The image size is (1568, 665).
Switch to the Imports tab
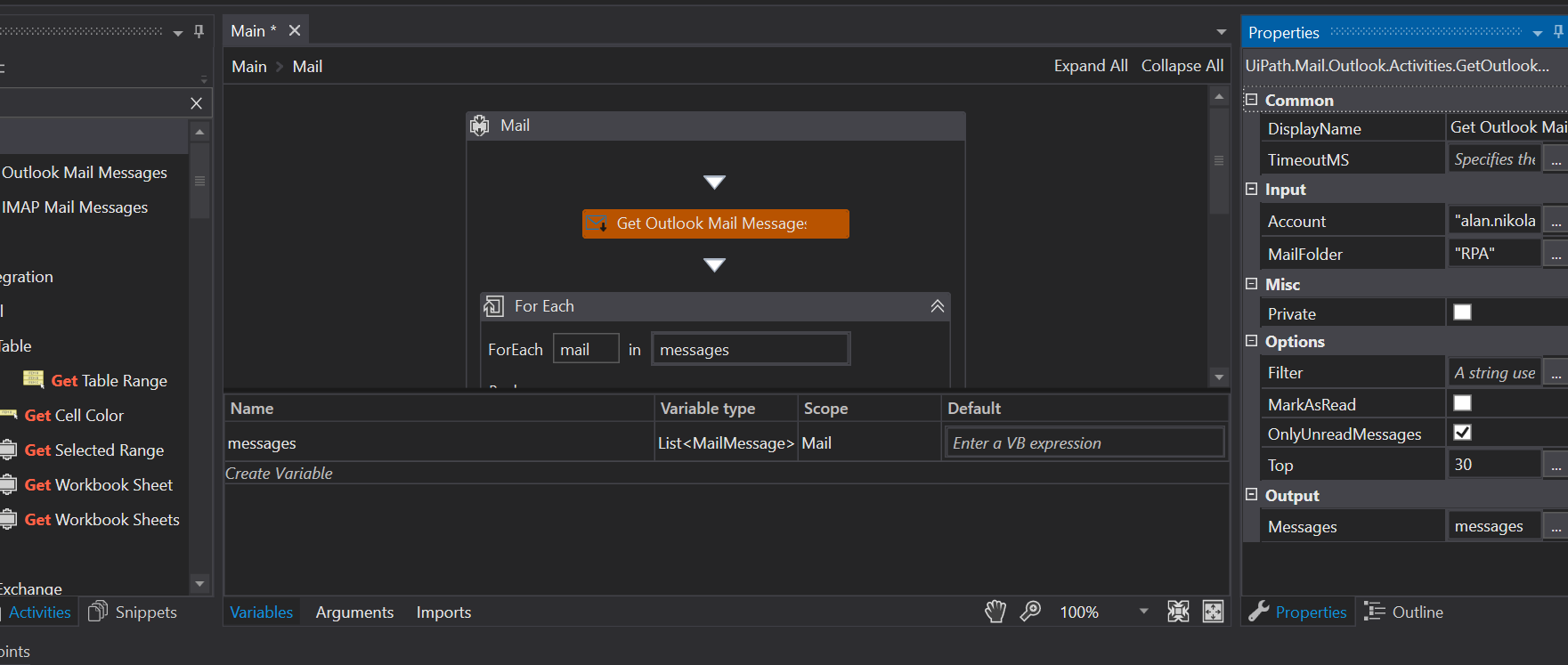click(x=443, y=612)
